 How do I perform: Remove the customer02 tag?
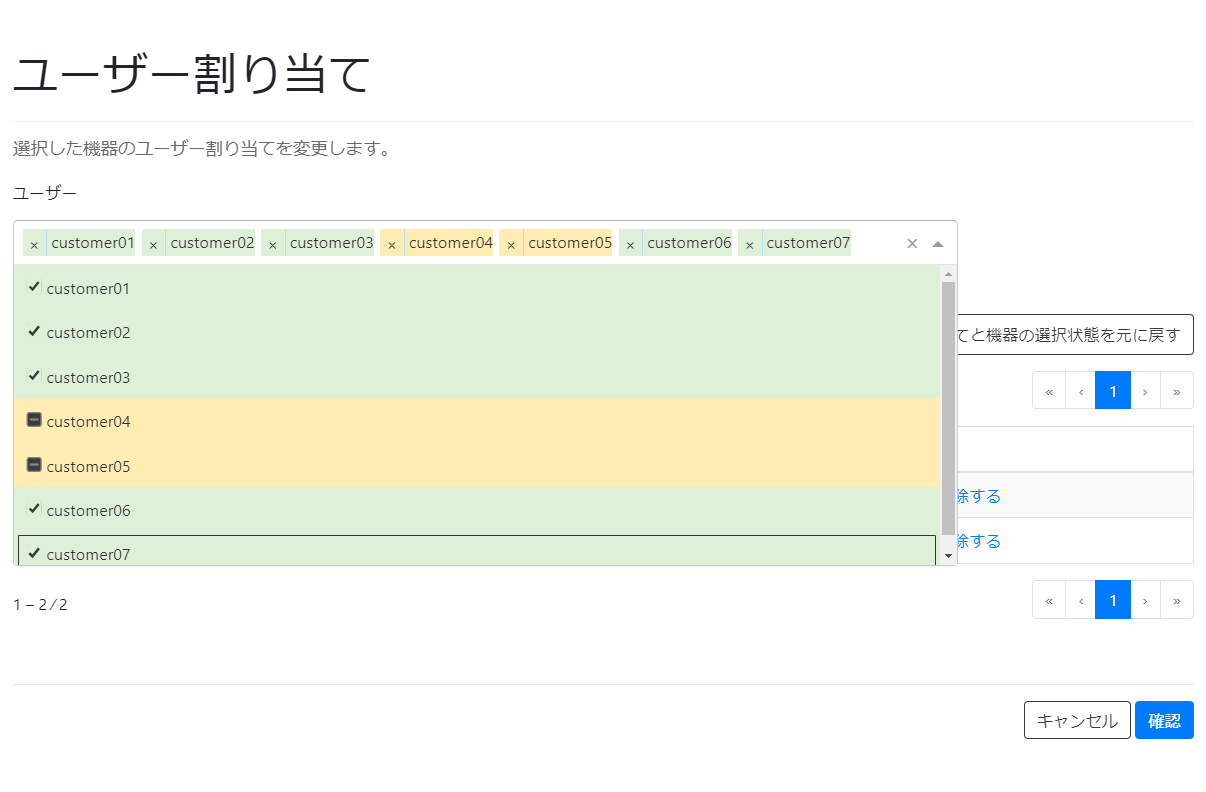coord(153,242)
